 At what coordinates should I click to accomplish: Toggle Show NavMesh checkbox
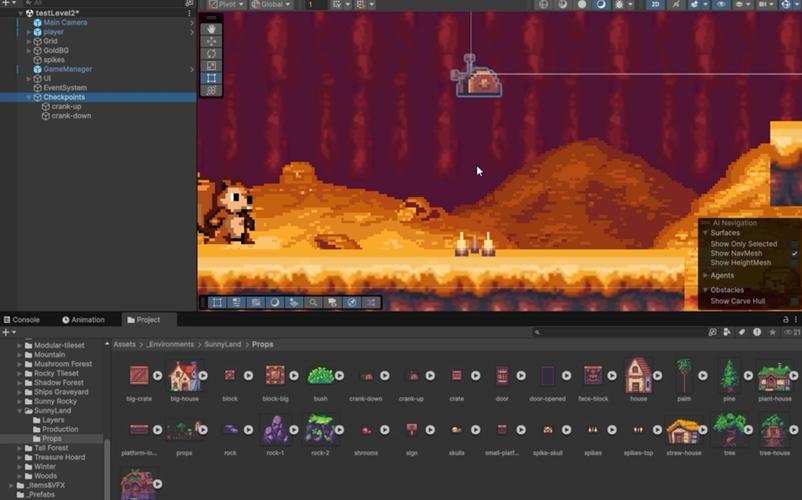pos(794,254)
